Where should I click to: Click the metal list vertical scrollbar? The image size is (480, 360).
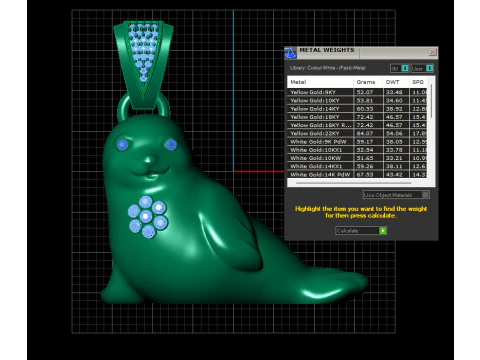click(x=431, y=101)
